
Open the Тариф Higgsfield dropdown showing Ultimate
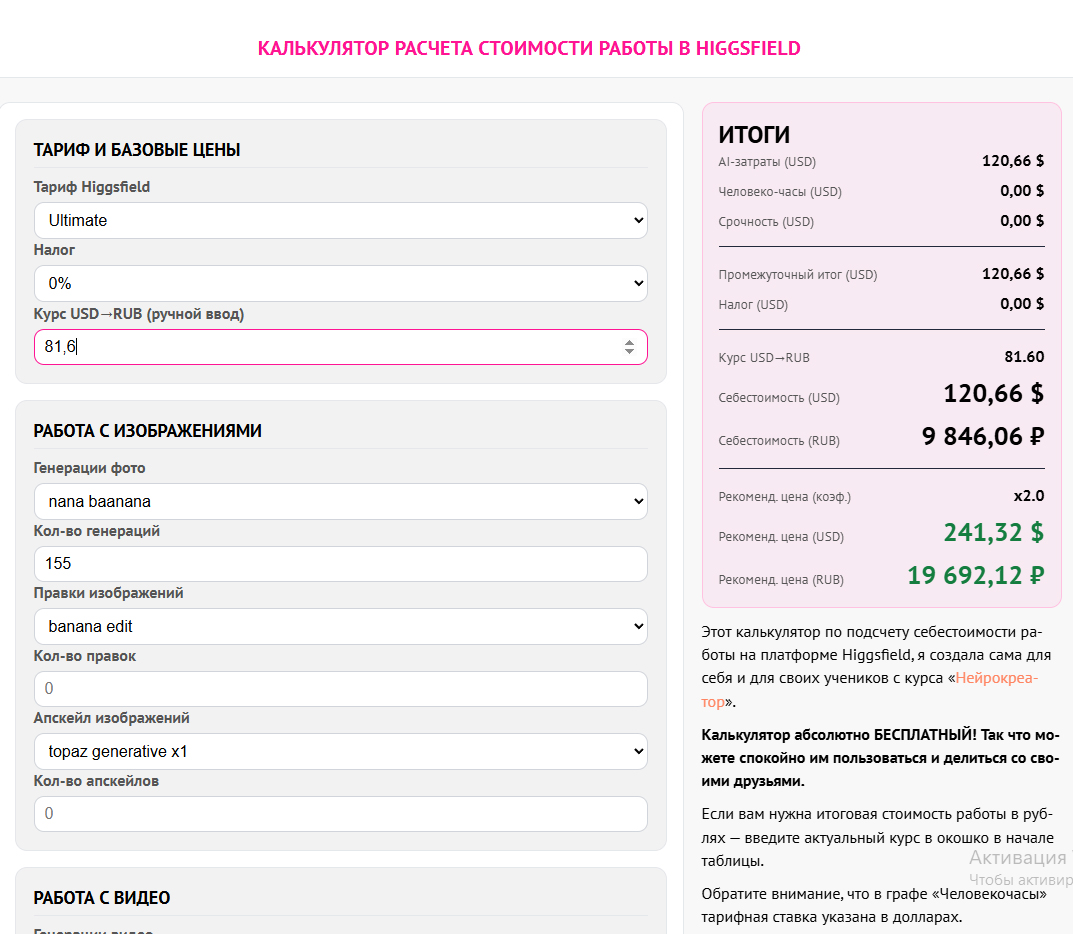click(x=340, y=220)
